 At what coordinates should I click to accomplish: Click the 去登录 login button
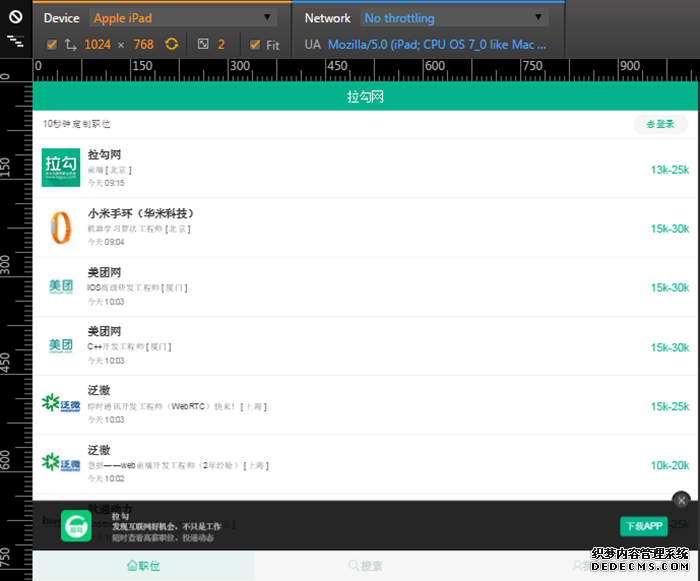click(660, 124)
